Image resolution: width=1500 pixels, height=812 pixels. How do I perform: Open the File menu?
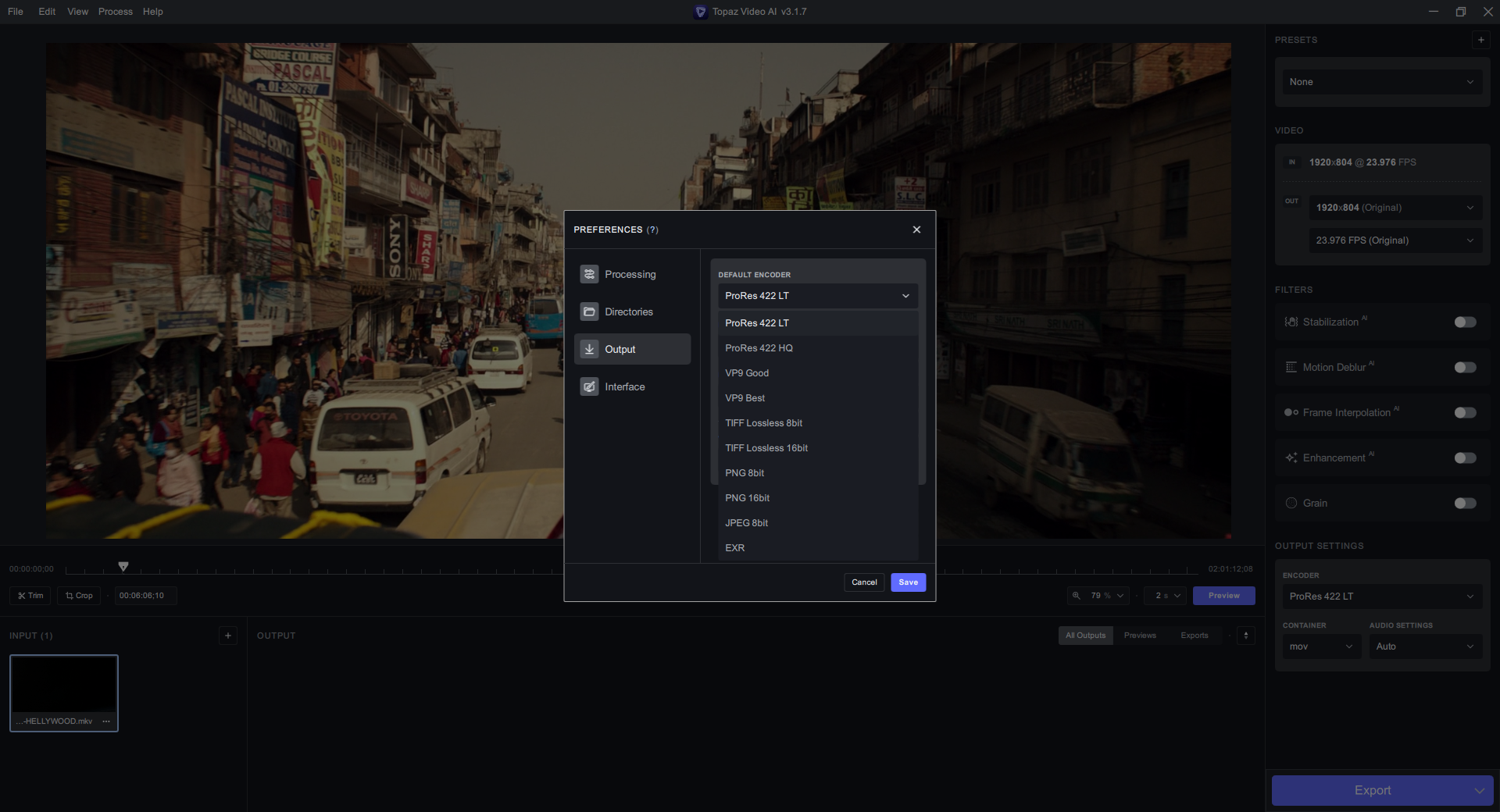coord(16,12)
